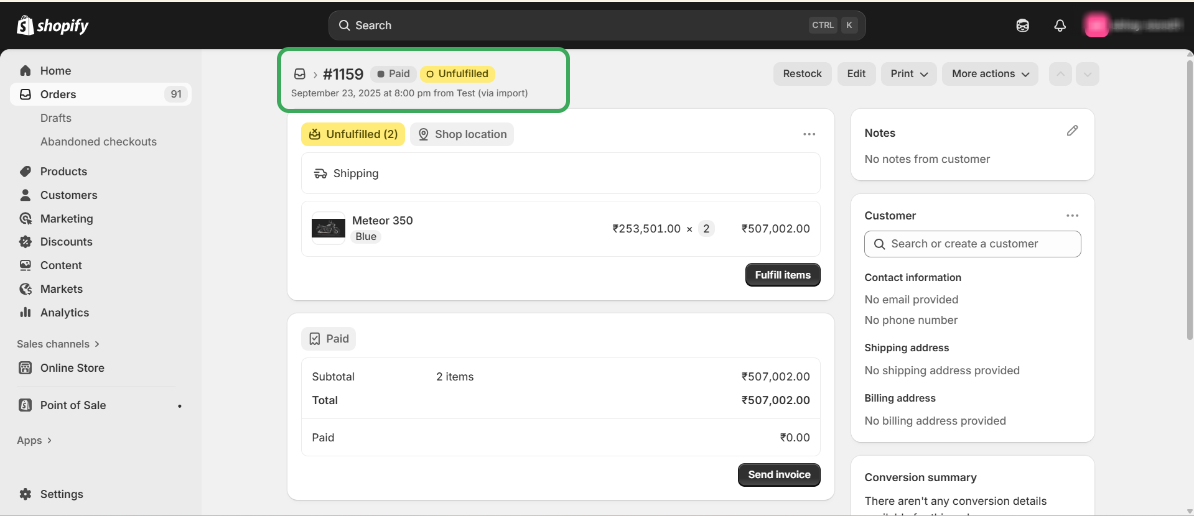
Task: Expand the Sales channels section
Action: [58, 344]
